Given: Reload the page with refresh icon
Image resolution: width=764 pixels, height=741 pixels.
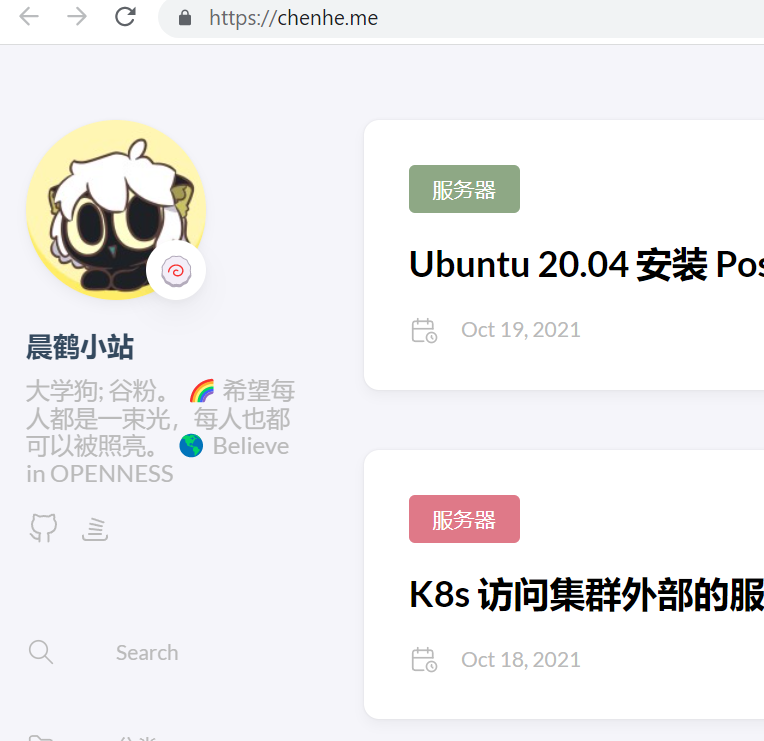Looking at the screenshot, I should (x=125, y=17).
